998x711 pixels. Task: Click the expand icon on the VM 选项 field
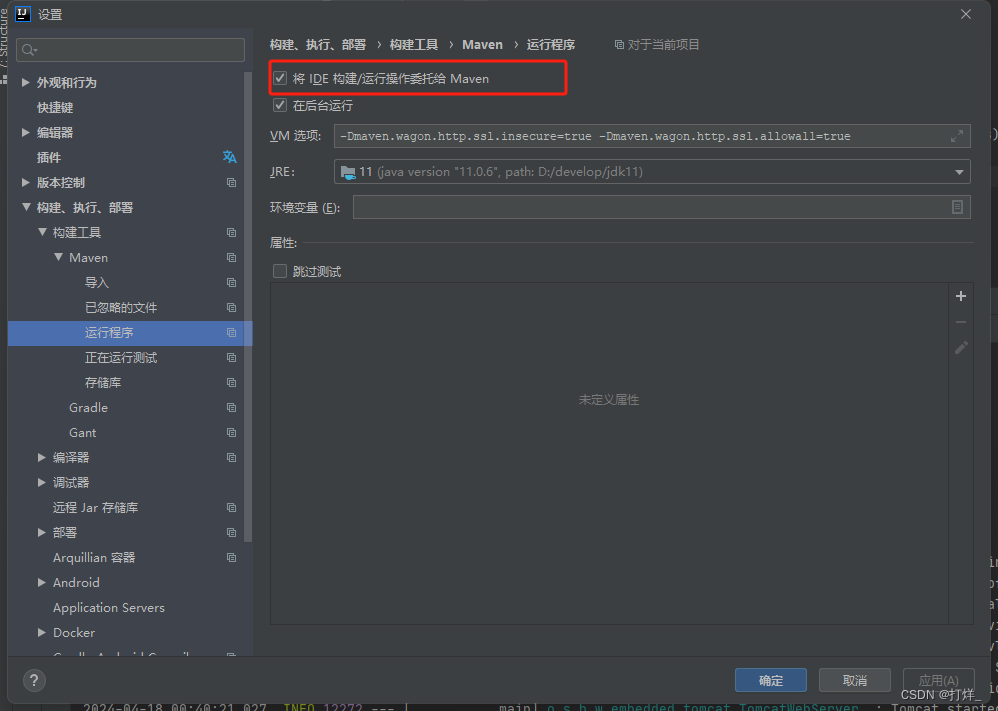coord(957,136)
